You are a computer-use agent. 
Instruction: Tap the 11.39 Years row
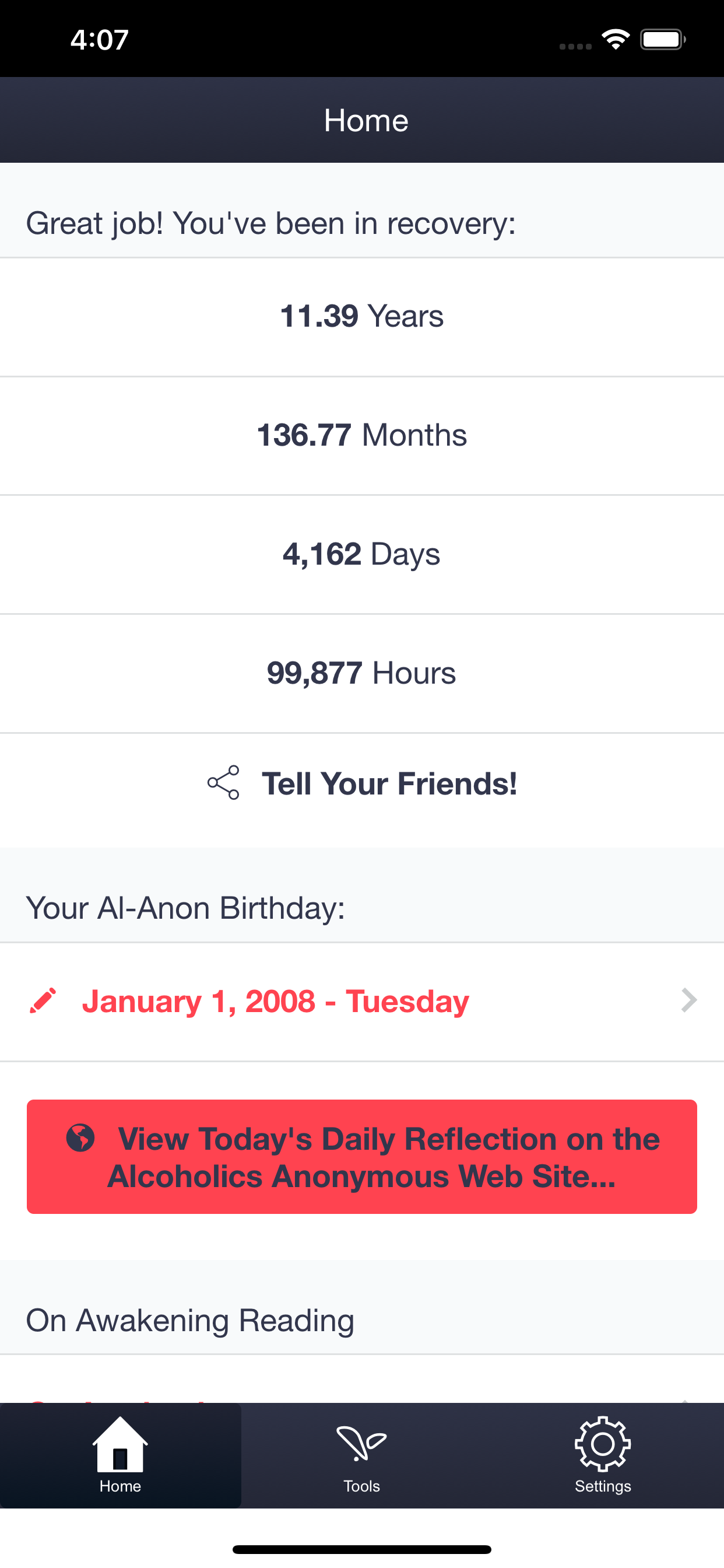361,317
